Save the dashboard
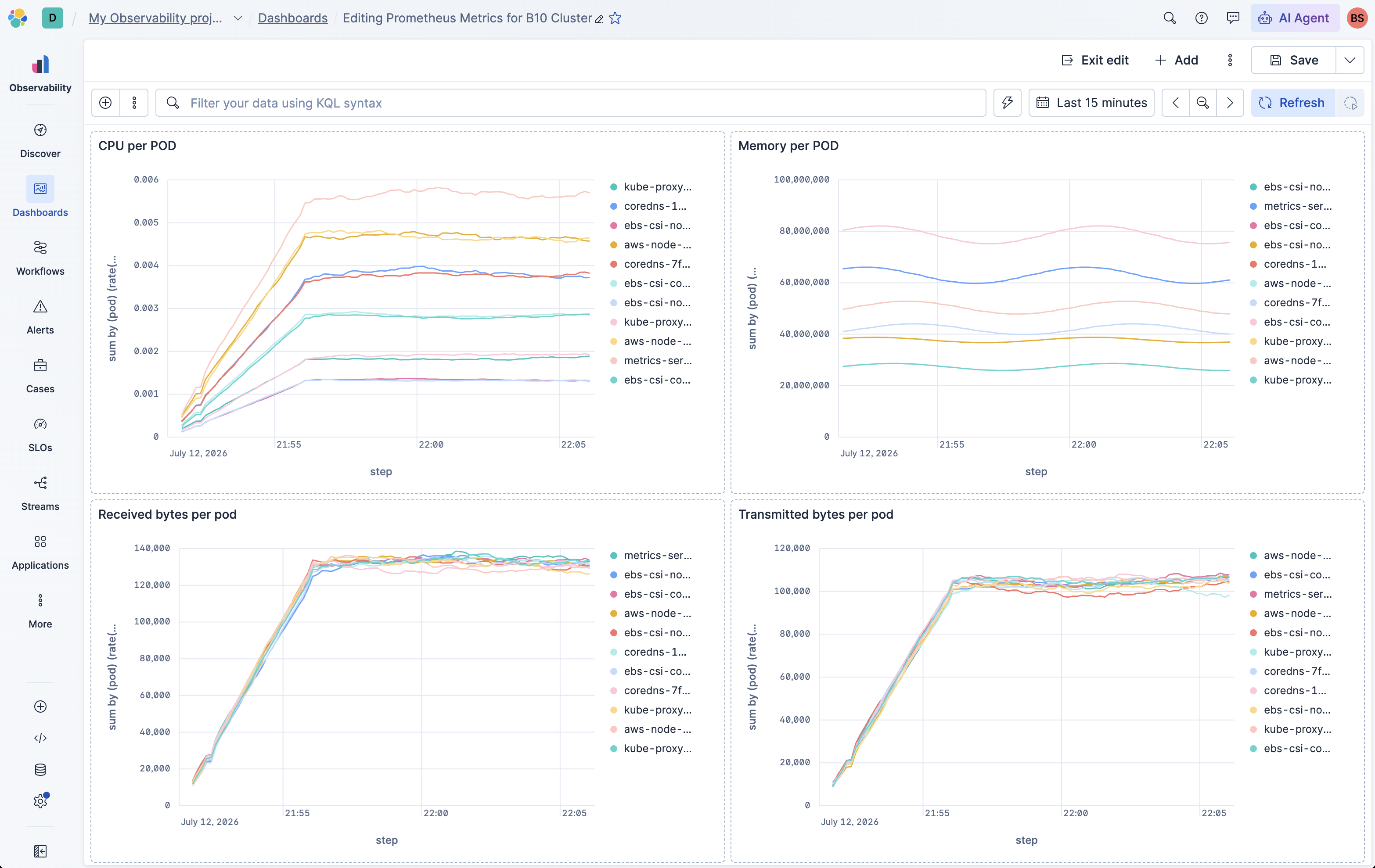This screenshot has width=1375, height=868. [x=1294, y=60]
